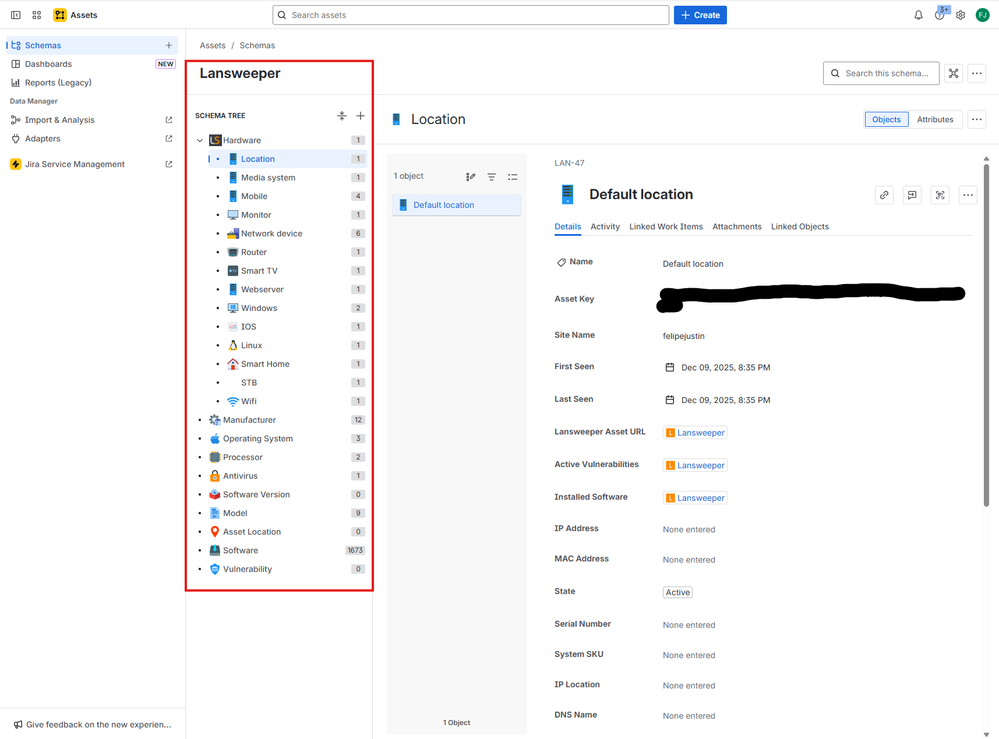
Task: Switch to Attributes view
Action: pos(935,119)
